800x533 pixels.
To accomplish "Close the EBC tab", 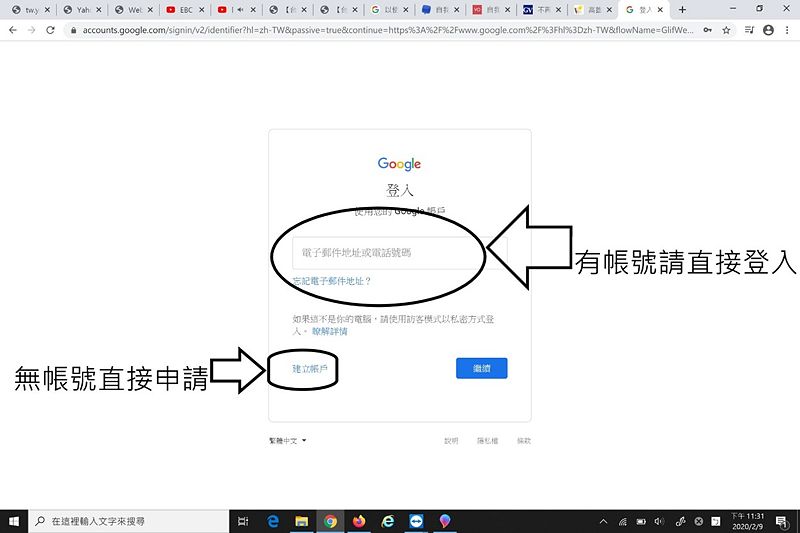I will pos(202,10).
